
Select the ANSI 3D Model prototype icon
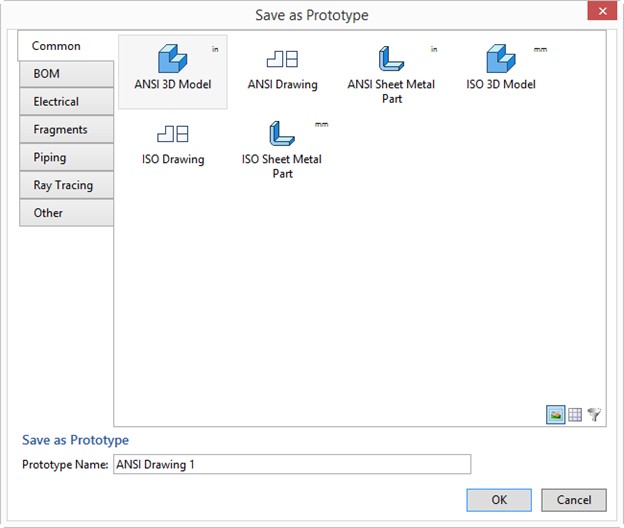click(172, 58)
